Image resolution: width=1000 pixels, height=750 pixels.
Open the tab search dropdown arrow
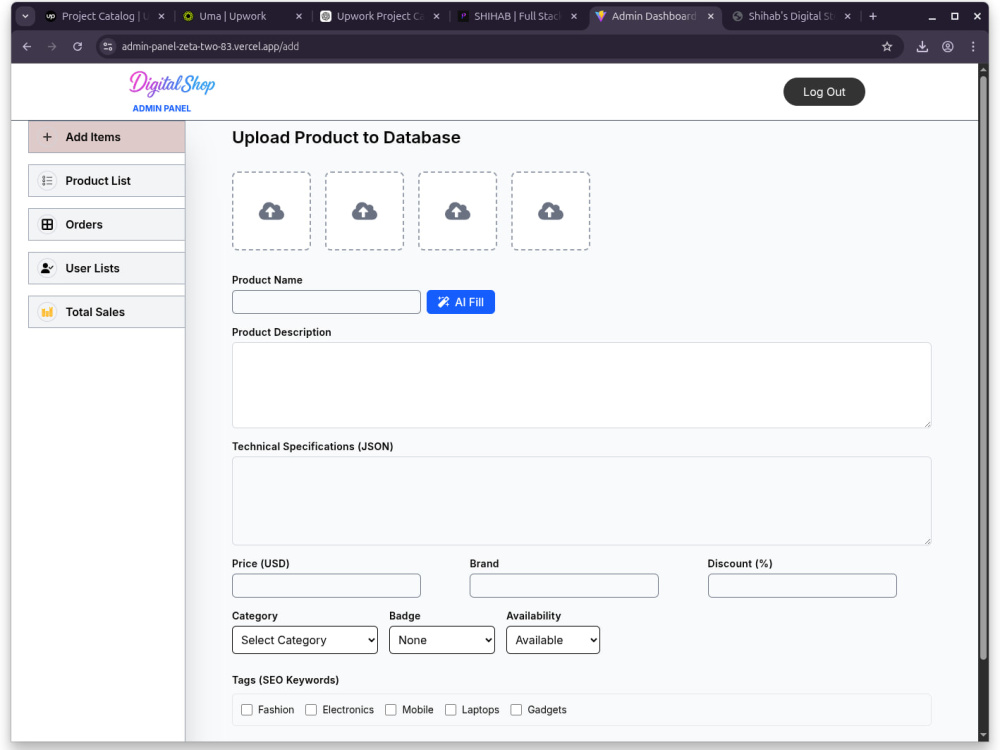(x=25, y=16)
